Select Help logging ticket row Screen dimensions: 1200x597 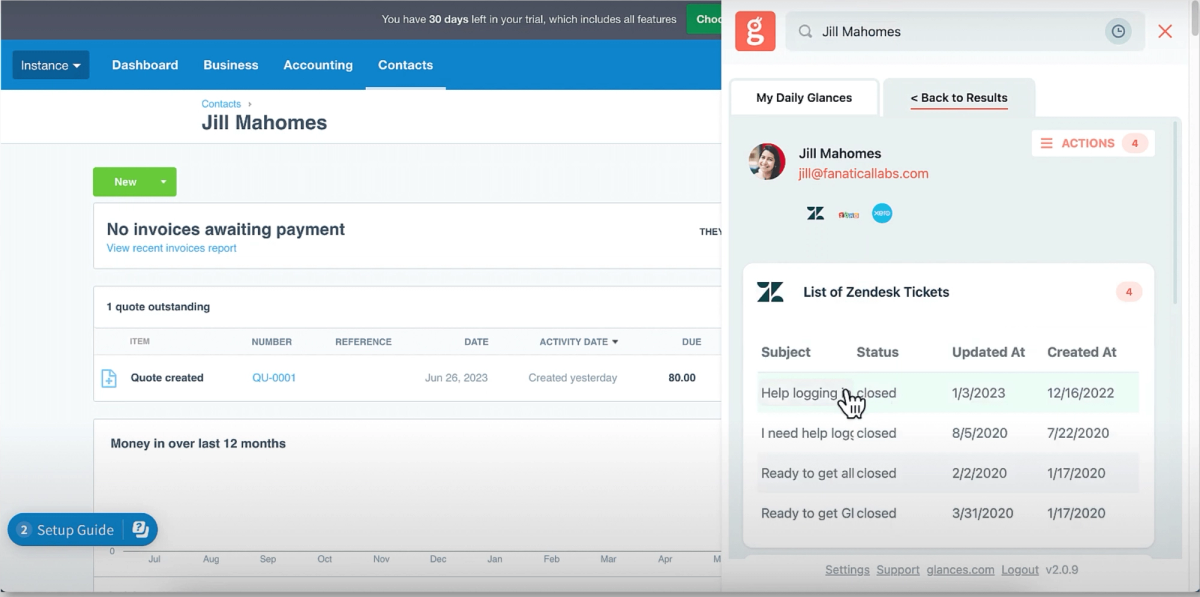click(x=948, y=393)
